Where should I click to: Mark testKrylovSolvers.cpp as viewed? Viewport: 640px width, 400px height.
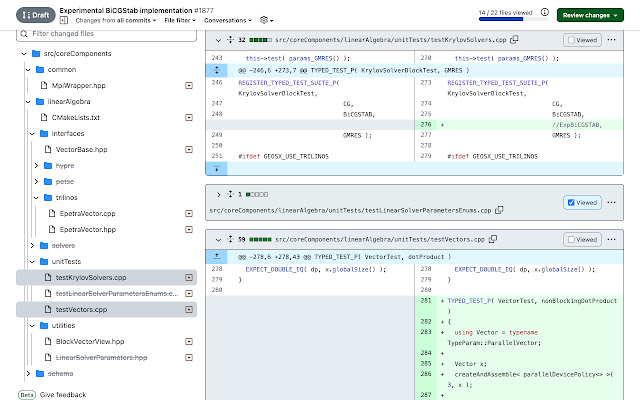pos(582,40)
